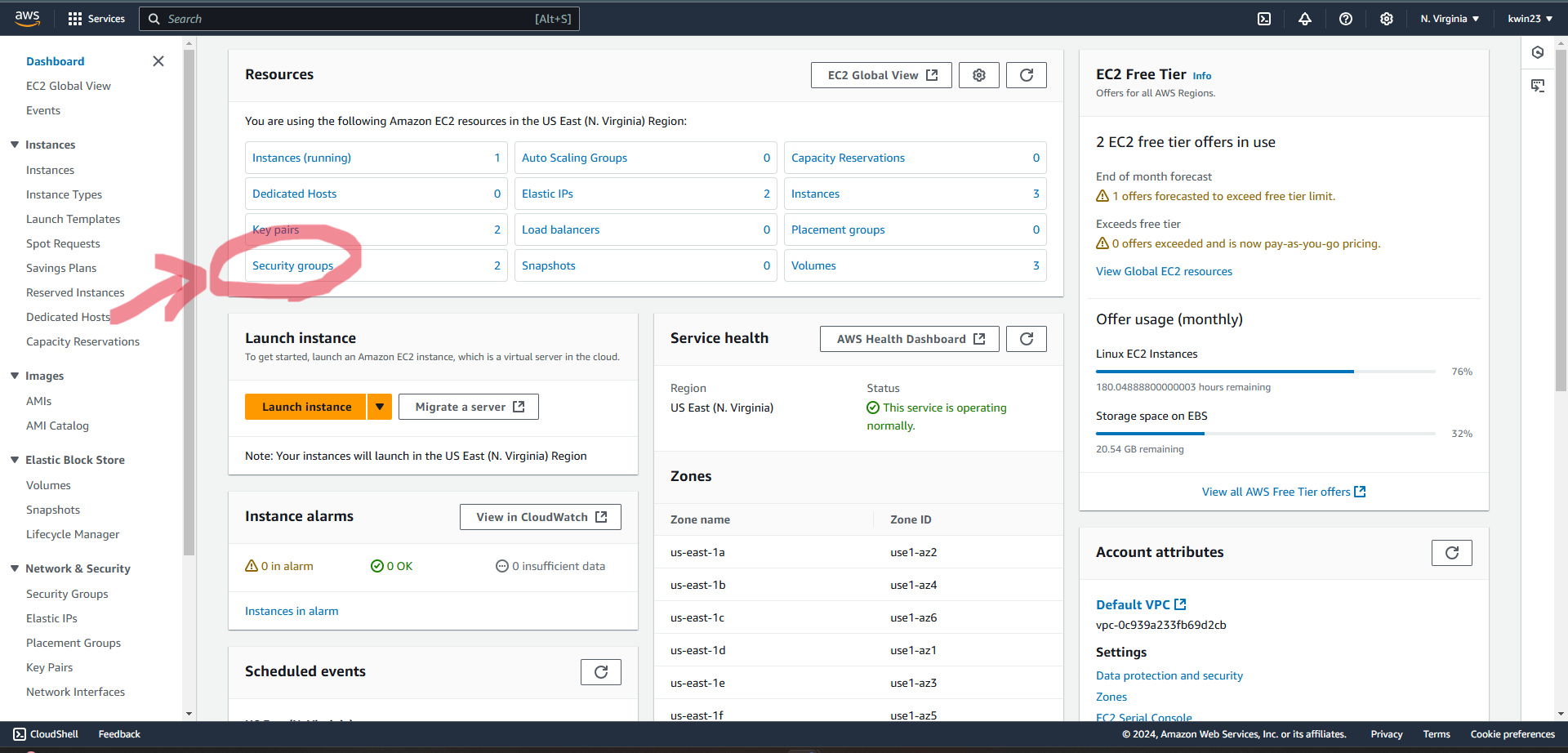Open the N. Virginia region dropdown

1450,19
